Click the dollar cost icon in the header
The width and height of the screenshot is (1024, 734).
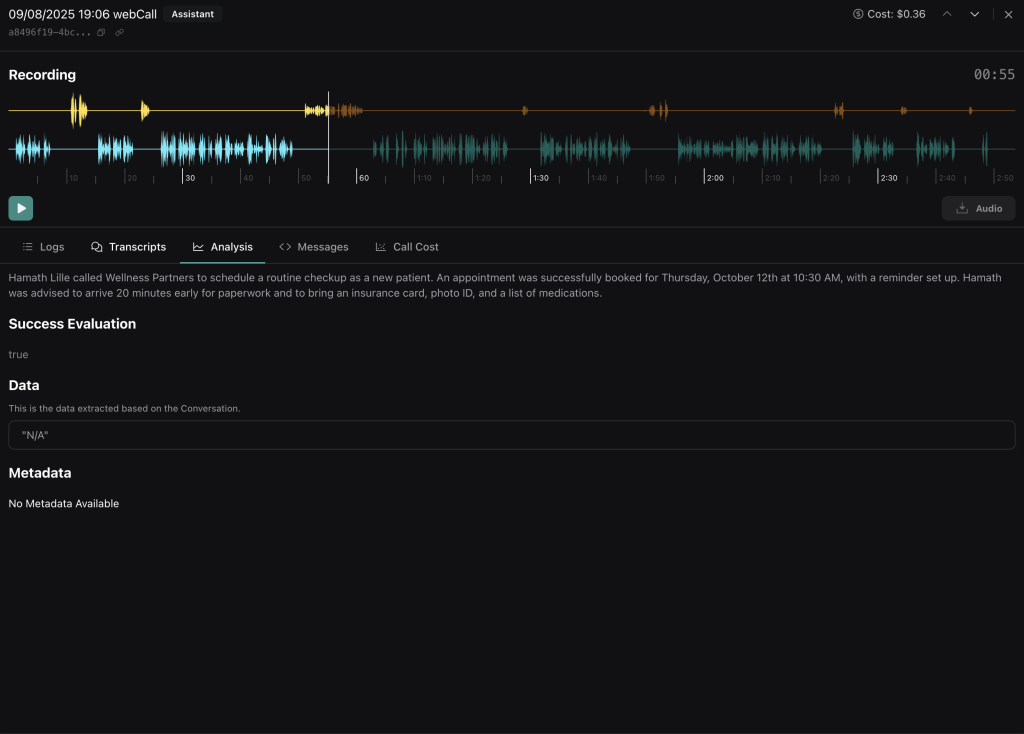pos(858,14)
